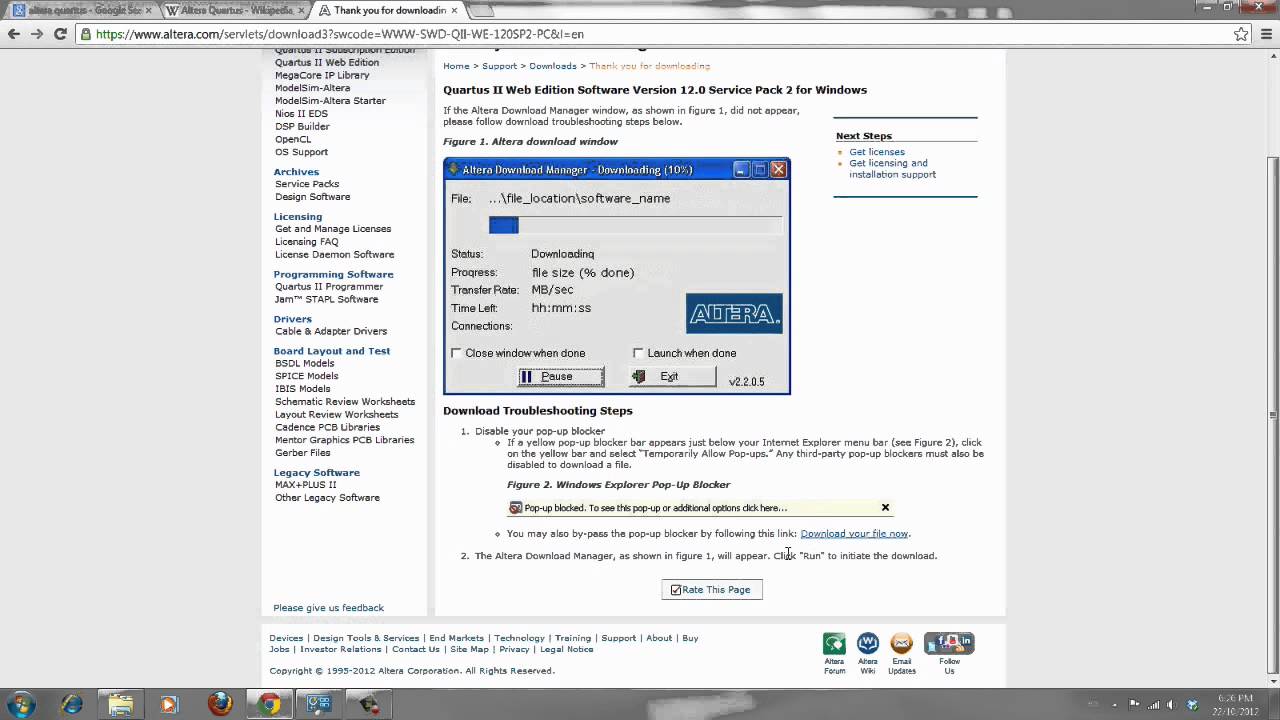Open License Daemon Software link
The height and width of the screenshot is (720, 1280).
click(335, 254)
